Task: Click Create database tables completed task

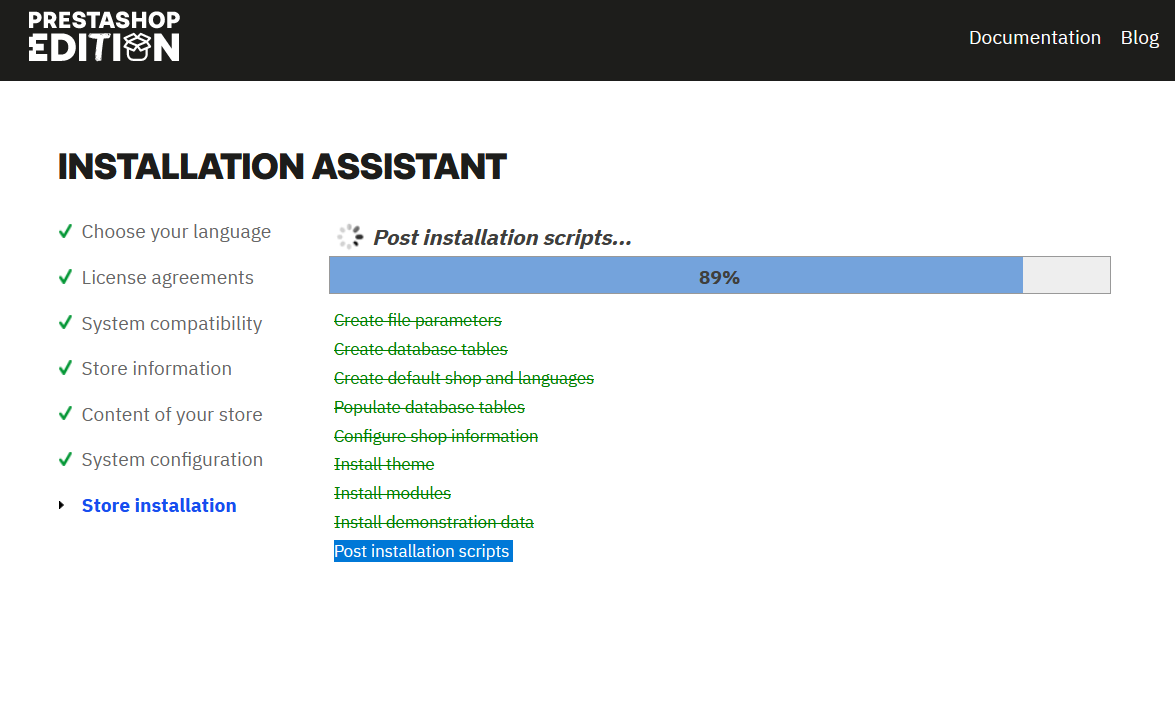Action: click(420, 350)
